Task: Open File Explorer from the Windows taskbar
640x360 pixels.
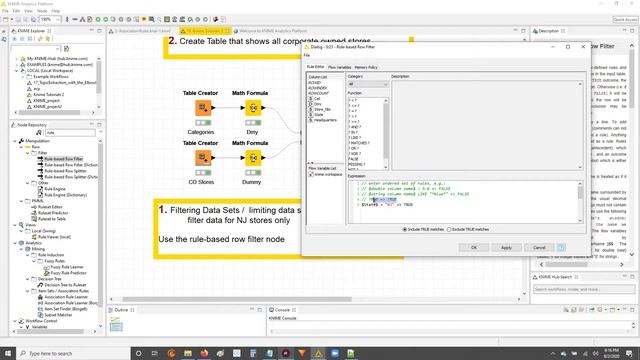Action: [x=188, y=353]
